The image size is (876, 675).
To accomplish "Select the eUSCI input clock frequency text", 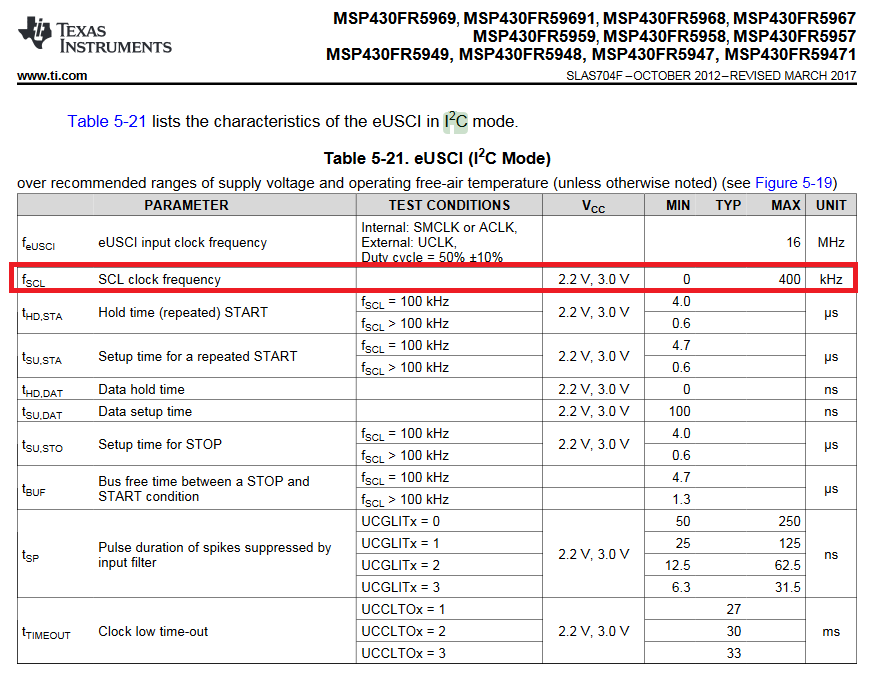I will click(182, 243).
